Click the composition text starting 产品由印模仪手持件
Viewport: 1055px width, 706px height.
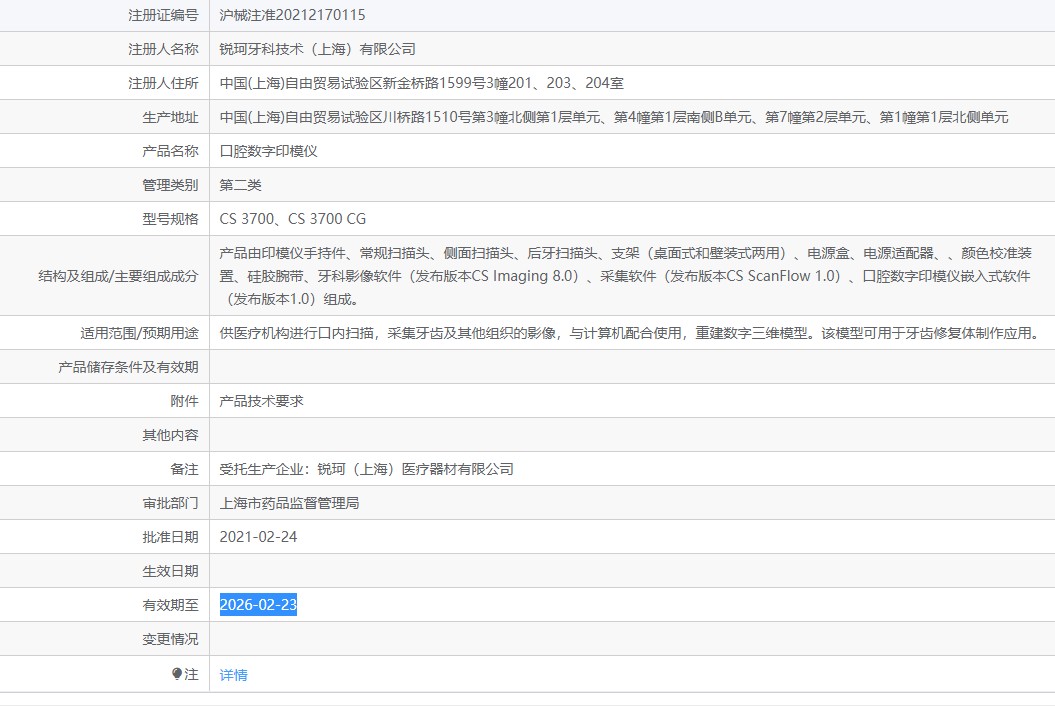(626, 276)
